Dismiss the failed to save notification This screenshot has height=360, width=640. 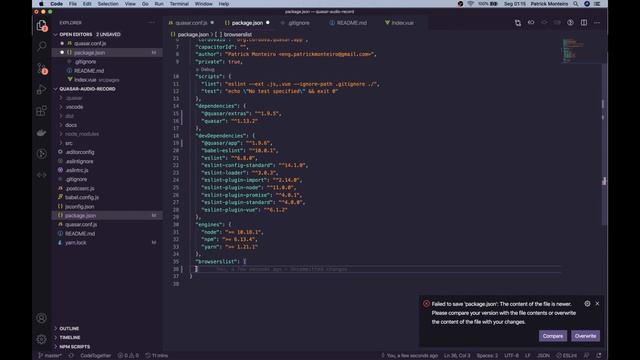click(x=597, y=303)
